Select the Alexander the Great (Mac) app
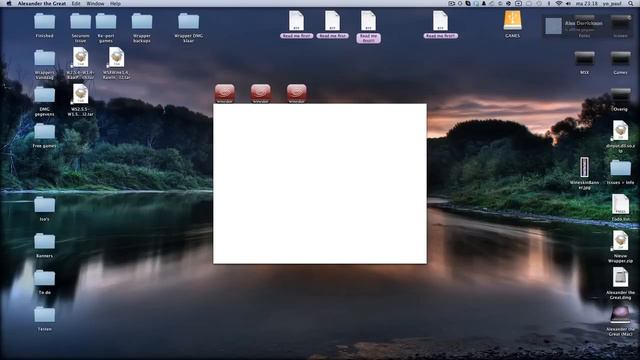Image resolution: width=640 pixels, height=360 pixels. 620,314
